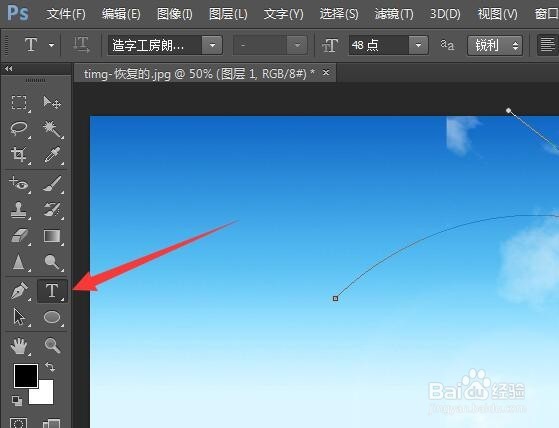Select the Horizontal Type tool in toolbox
The image size is (559, 428).
[x=52, y=291]
